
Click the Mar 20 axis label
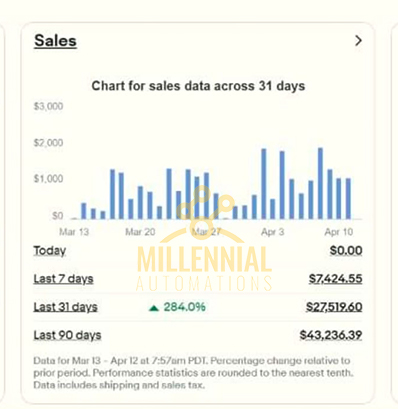(140, 232)
